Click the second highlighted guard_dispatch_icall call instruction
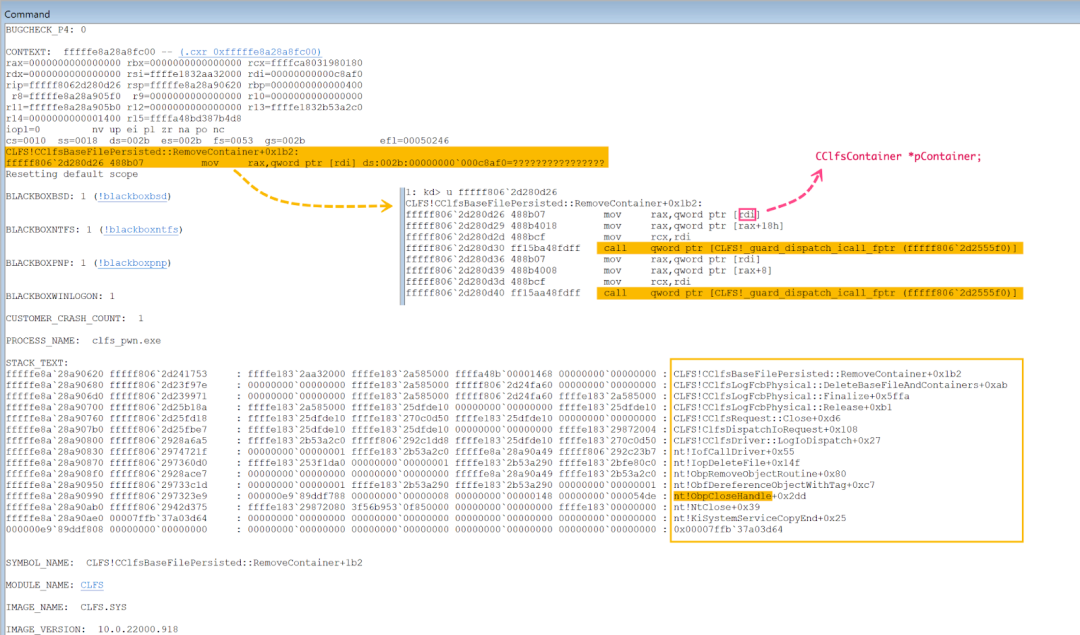The height and width of the screenshot is (635, 1080). 809,293
